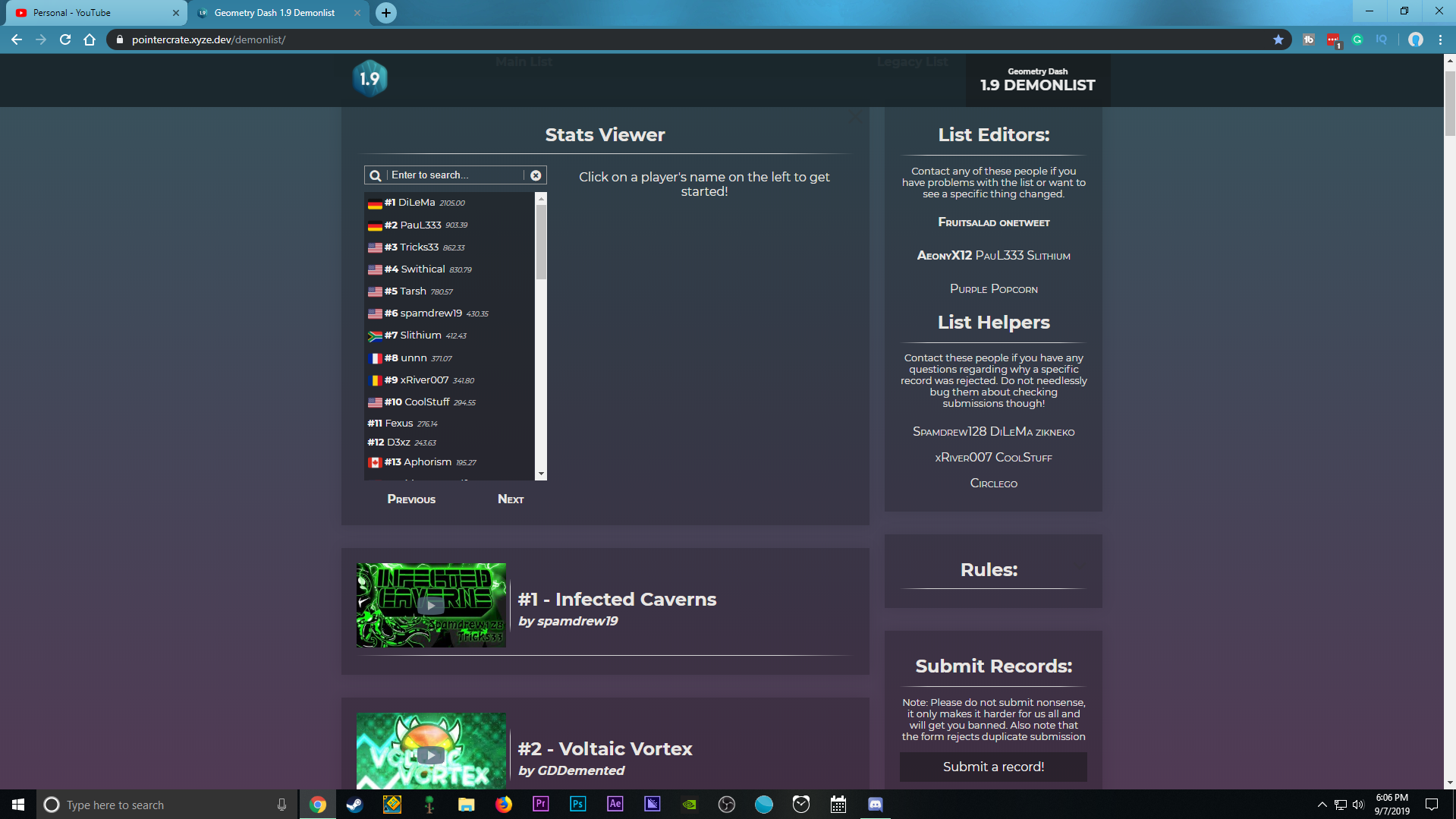The image size is (1456, 819).
Task: Open Chrome three-dot menu
Action: [x=1440, y=39]
